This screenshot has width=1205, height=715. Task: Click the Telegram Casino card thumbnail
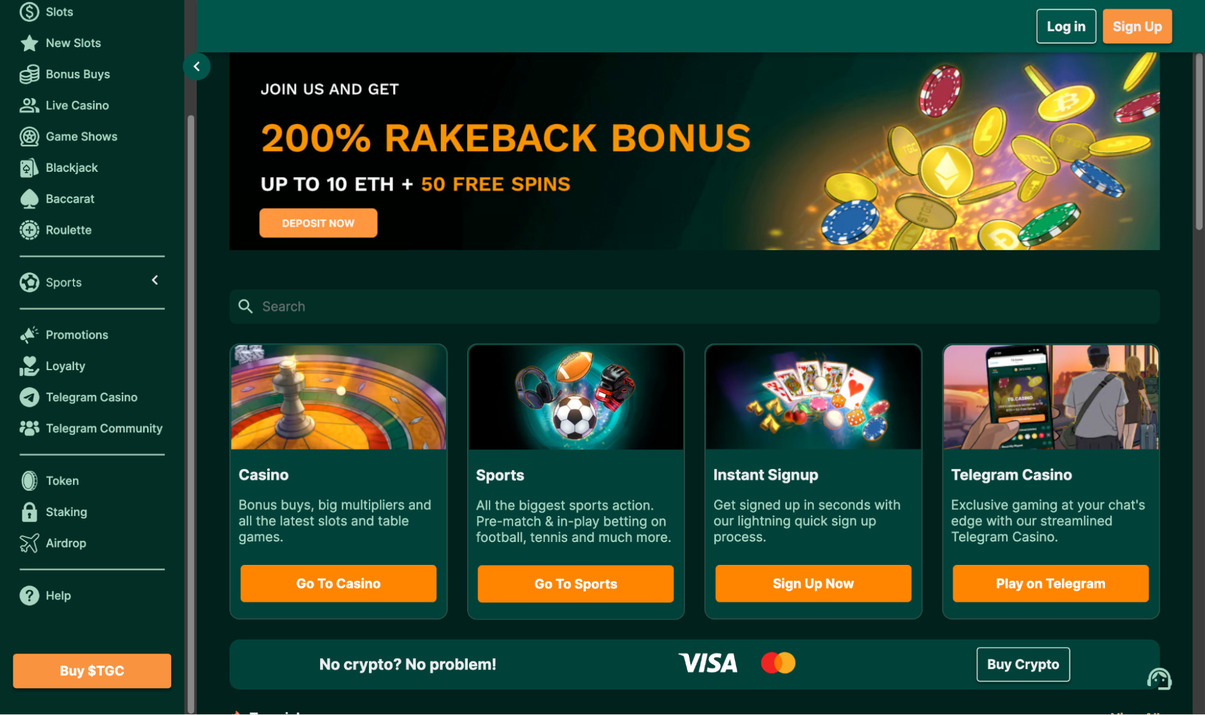[1051, 397]
